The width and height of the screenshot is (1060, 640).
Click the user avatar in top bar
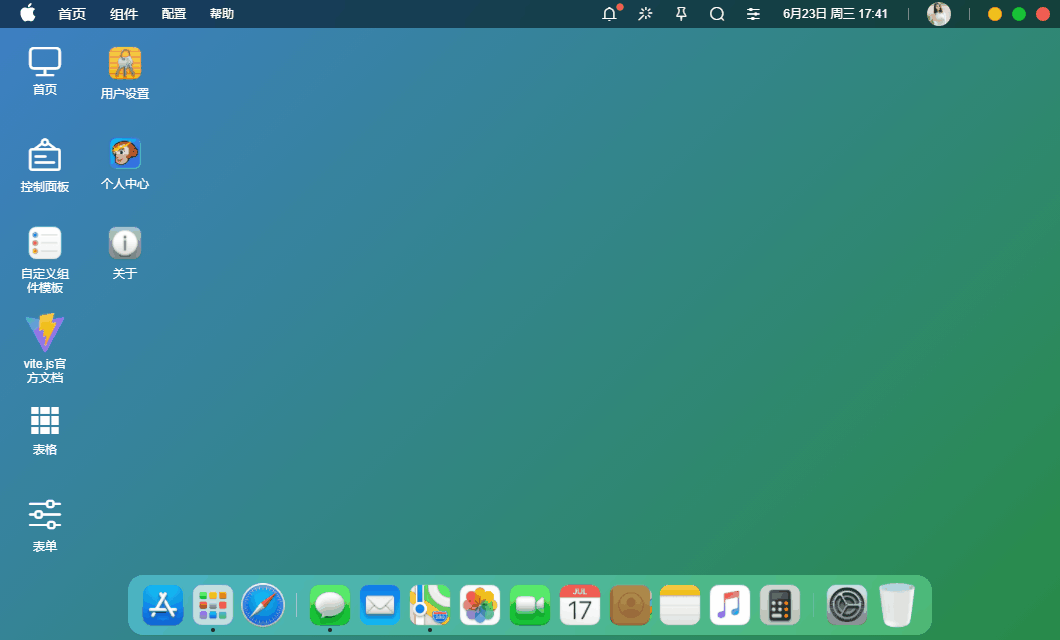(x=938, y=14)
